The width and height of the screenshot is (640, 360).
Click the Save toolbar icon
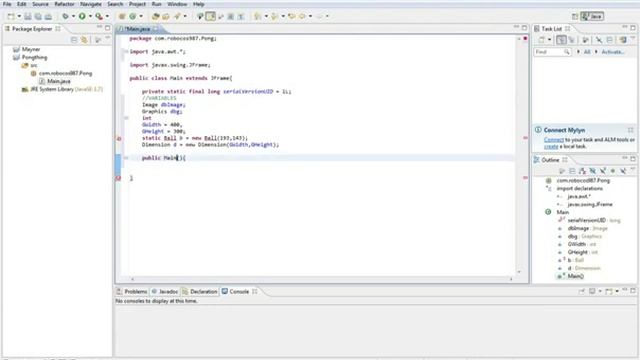pyautogui.click(x=28, y=16)
